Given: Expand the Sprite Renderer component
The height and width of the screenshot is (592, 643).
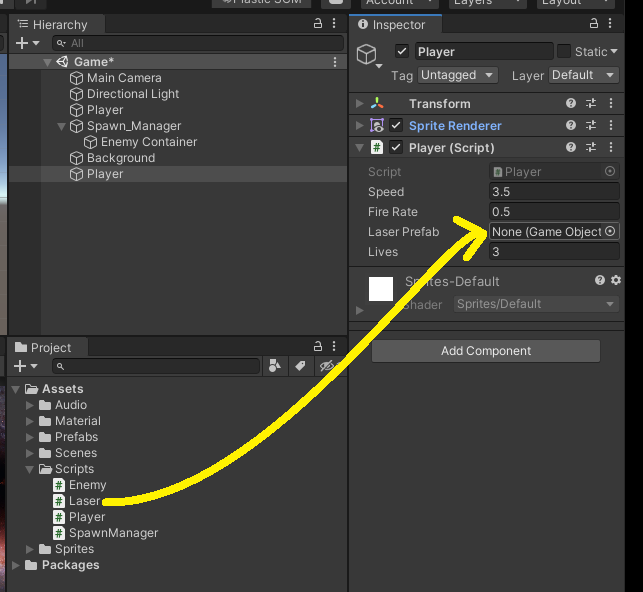Looking at the screenshot, I should (360, 125).
